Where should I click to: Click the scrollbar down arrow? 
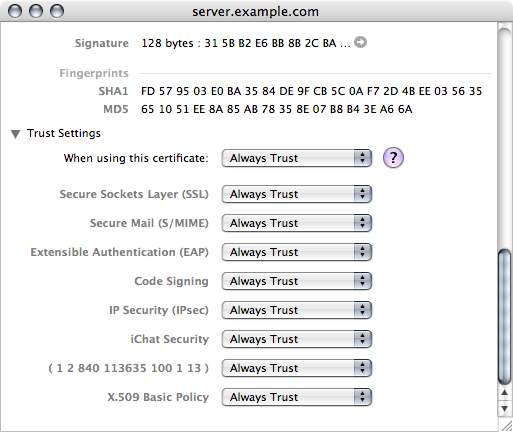click(505, 409)
